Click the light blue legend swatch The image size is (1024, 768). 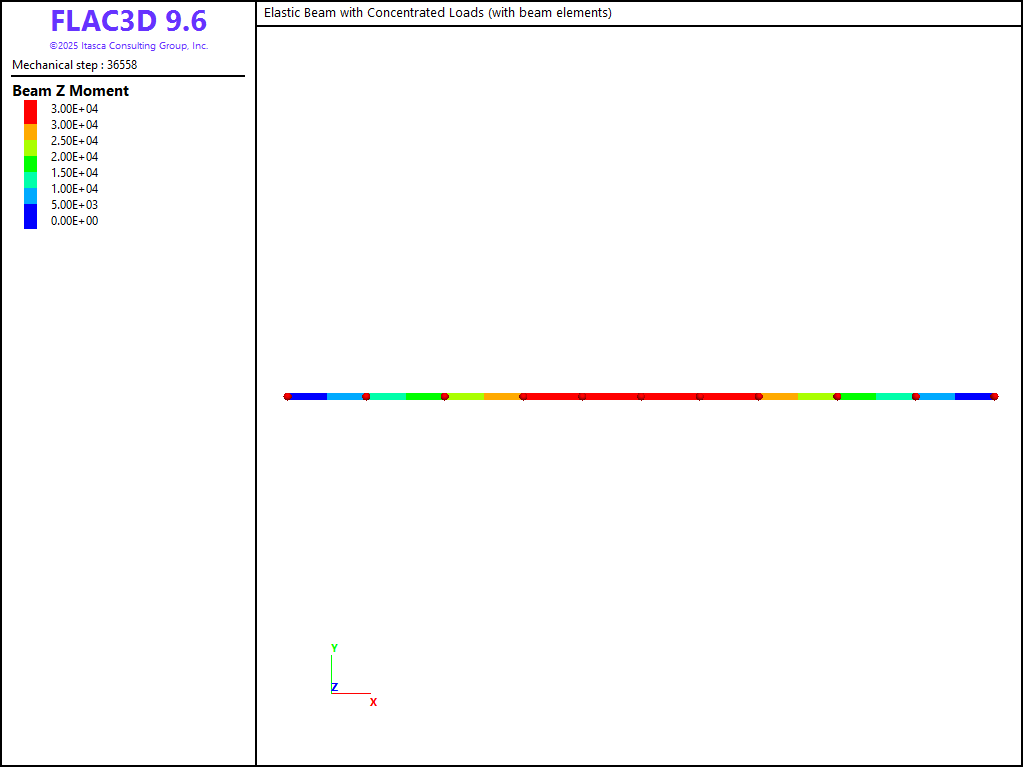(31, 195)
